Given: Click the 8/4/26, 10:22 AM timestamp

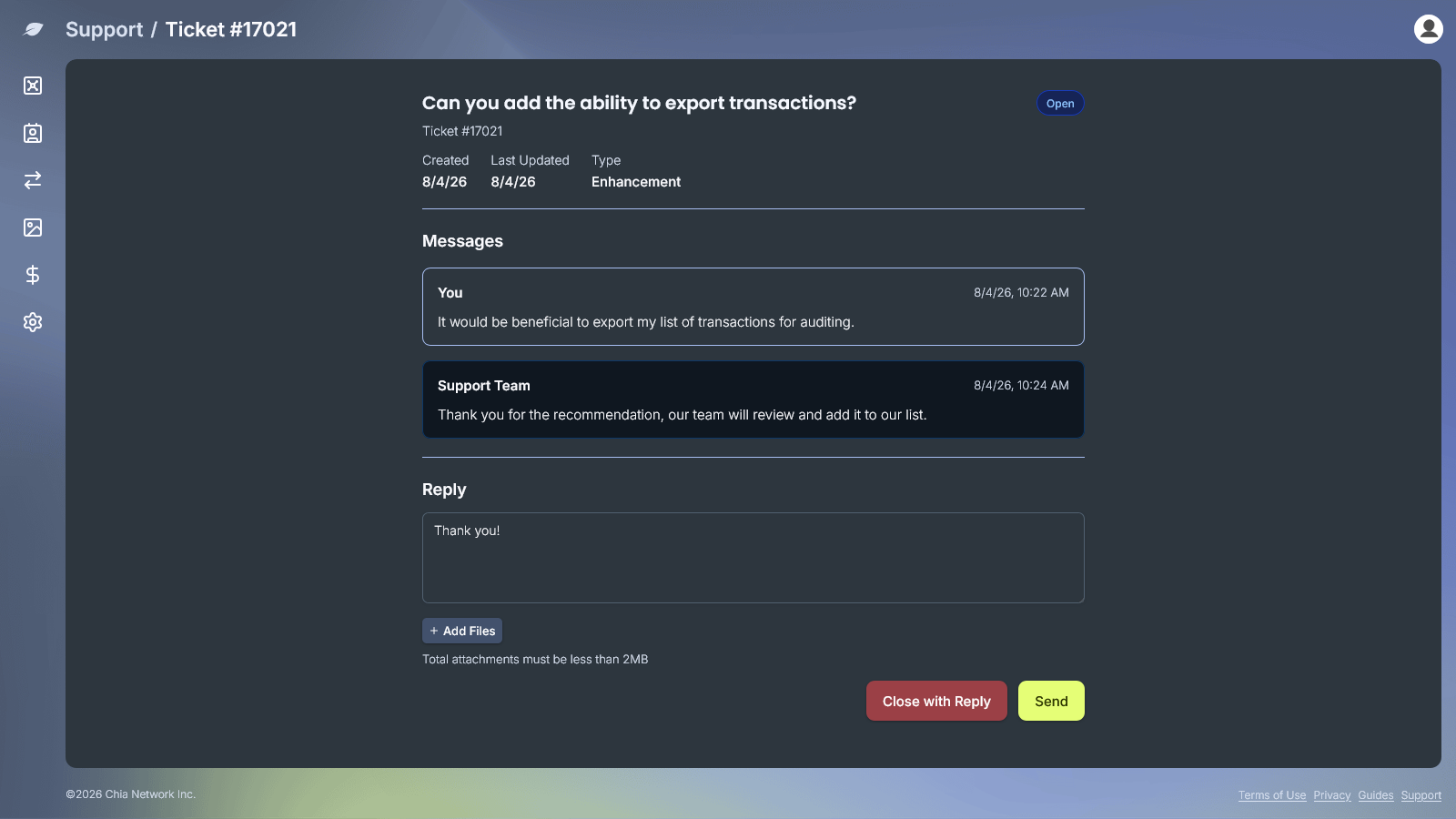Looking at the screenshot, I should tap(1021, 293).
